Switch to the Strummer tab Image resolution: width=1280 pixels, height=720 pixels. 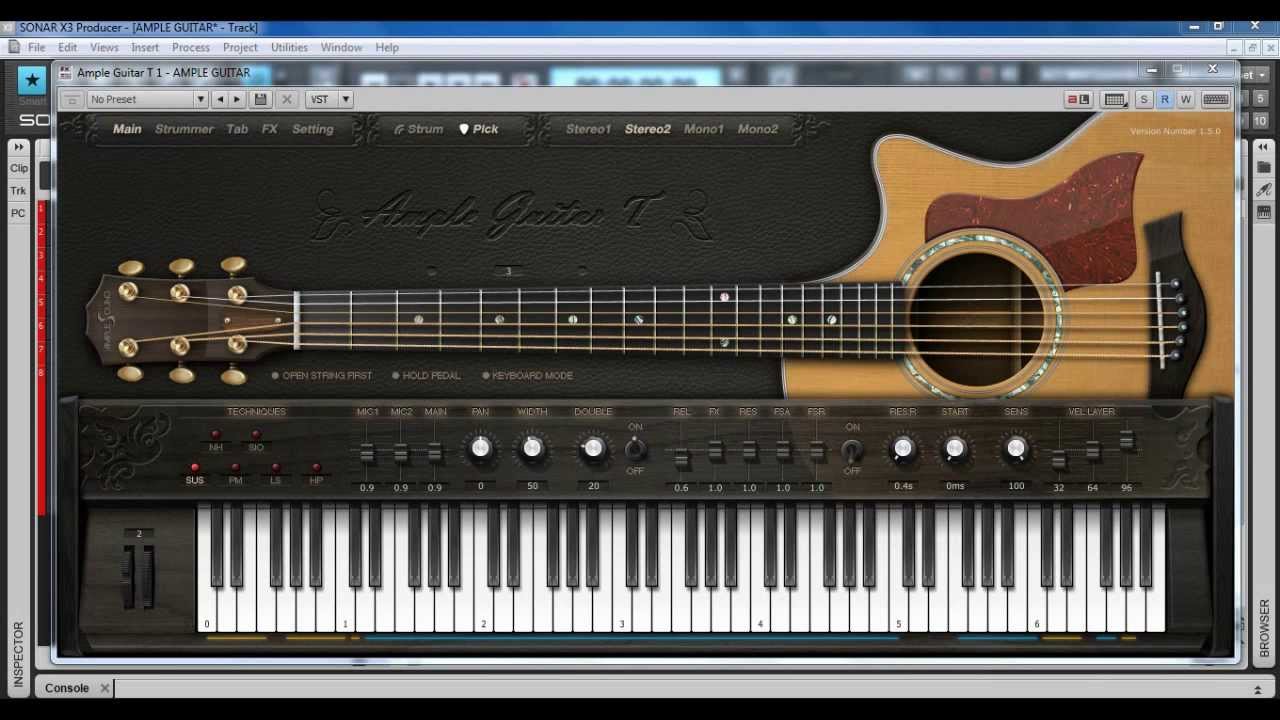click(x=184, y=129)
